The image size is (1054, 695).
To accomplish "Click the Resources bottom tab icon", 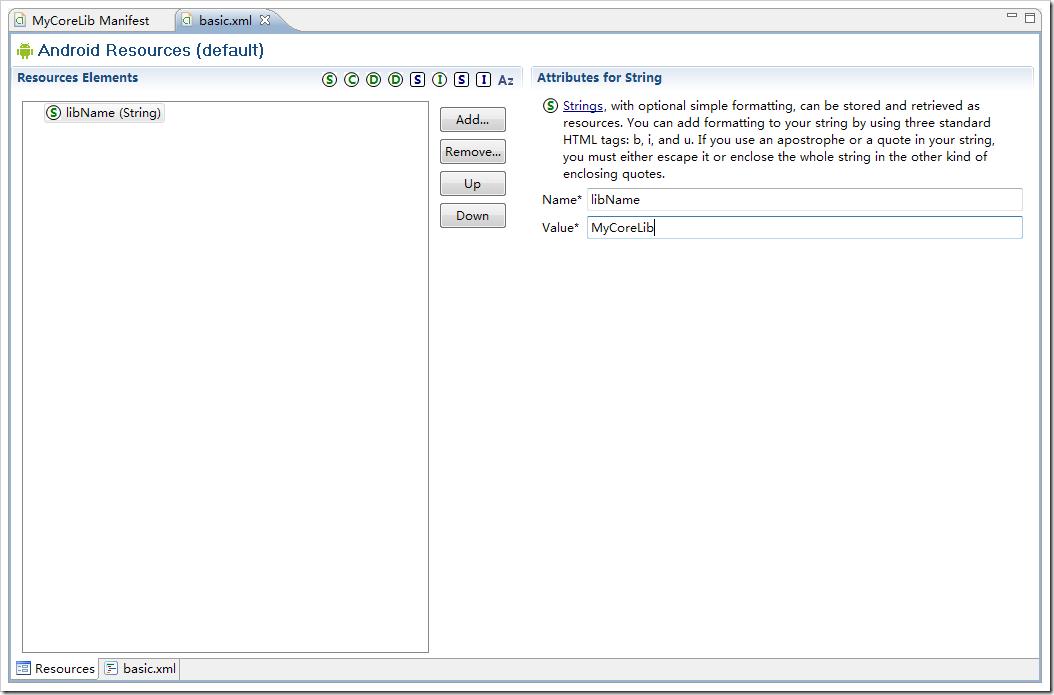I will pos(24,668).
